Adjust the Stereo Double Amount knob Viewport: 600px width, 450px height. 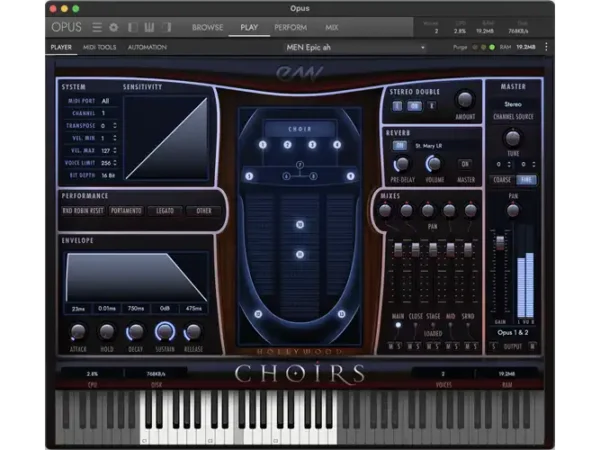(x=465, y=99)
